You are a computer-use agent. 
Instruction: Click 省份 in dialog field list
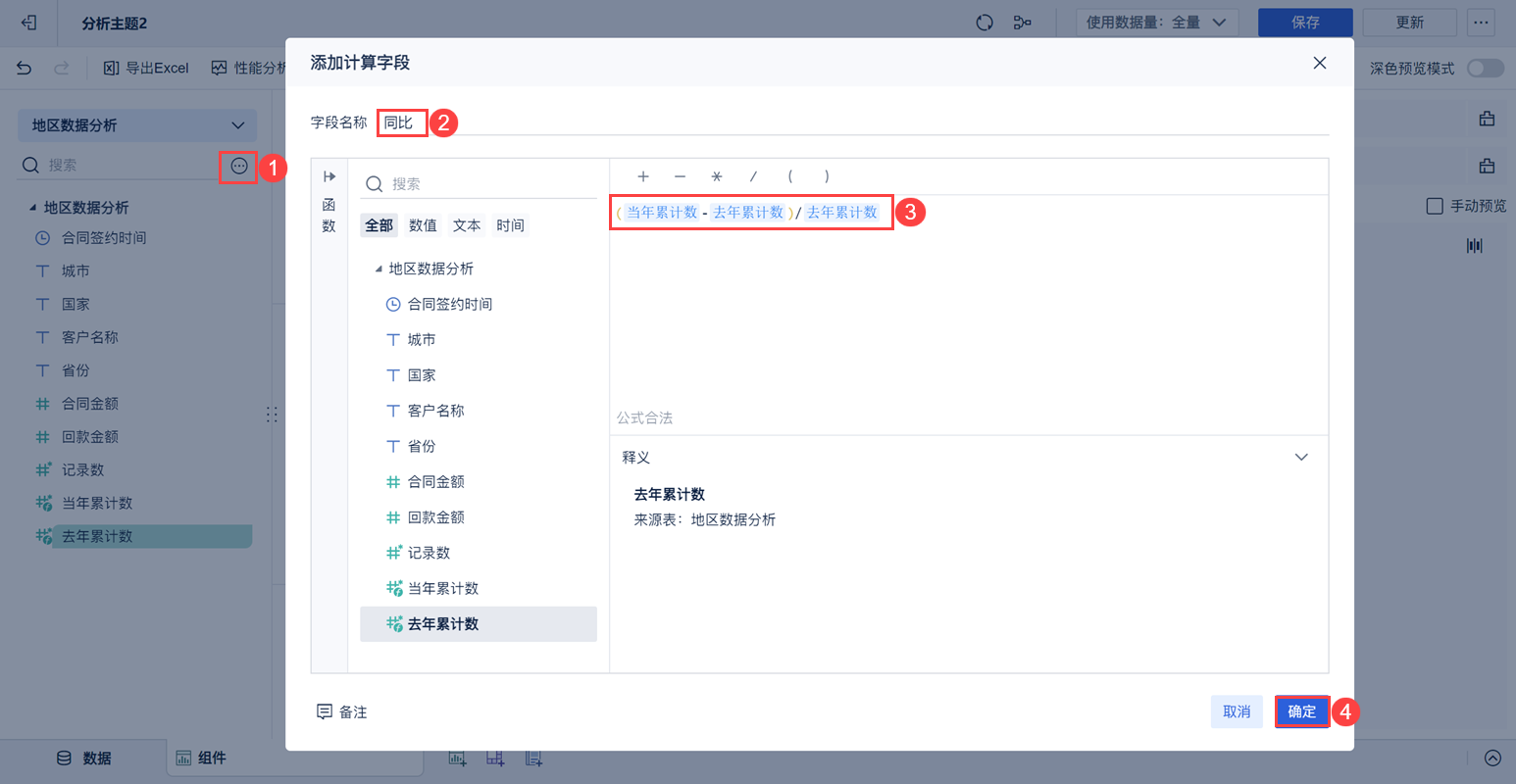pyautogui.click(x=479, y=446)
